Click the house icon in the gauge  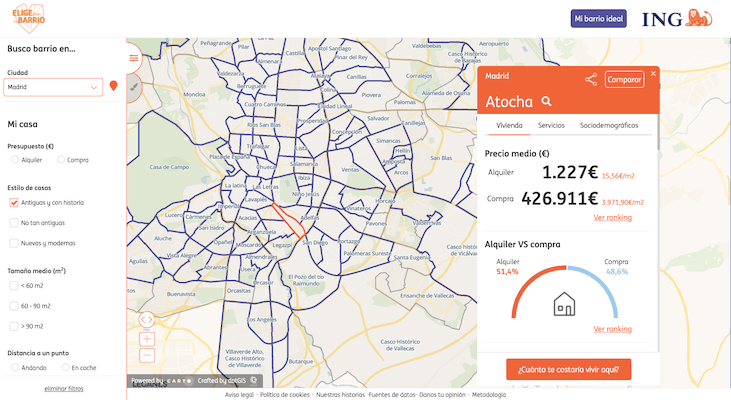[x=564, y=304]
